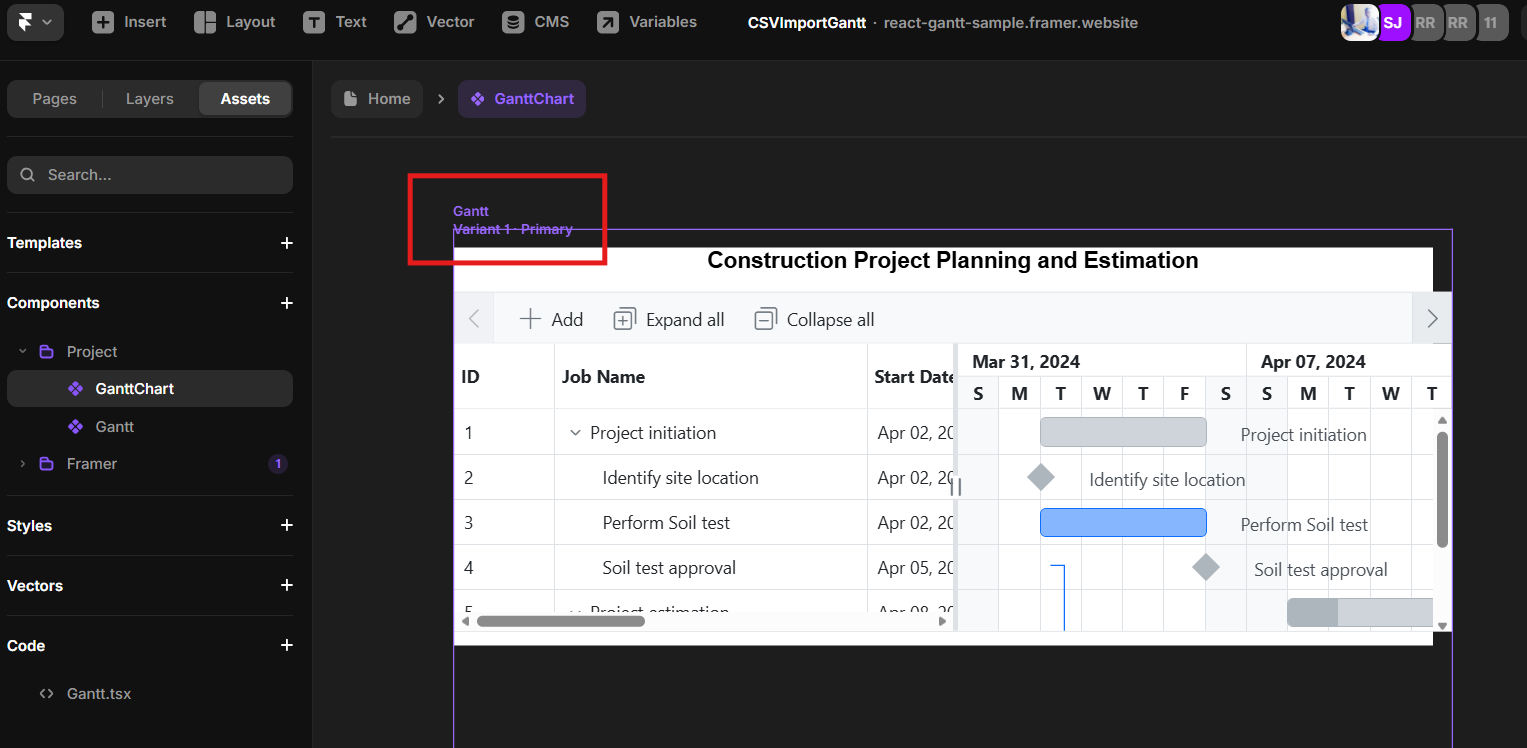1527x748 pixels.
Task: Select the Vector tool
Action: point(433,21)
